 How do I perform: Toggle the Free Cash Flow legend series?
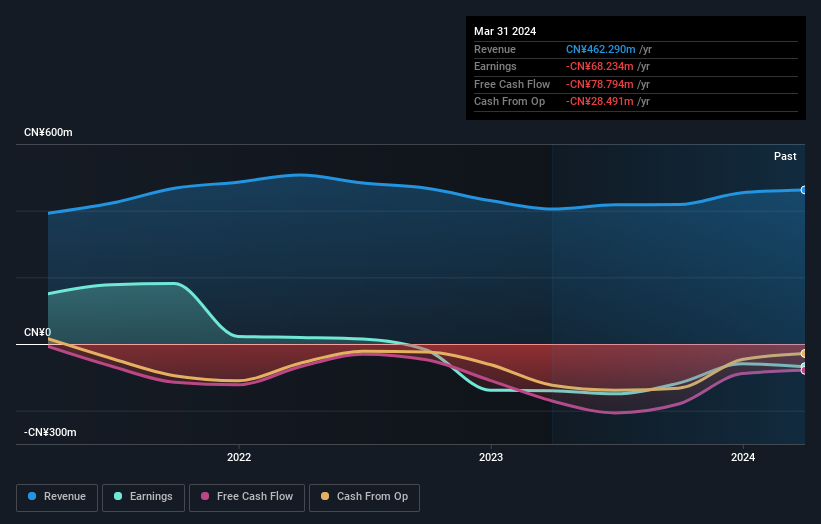click(247, 497)
